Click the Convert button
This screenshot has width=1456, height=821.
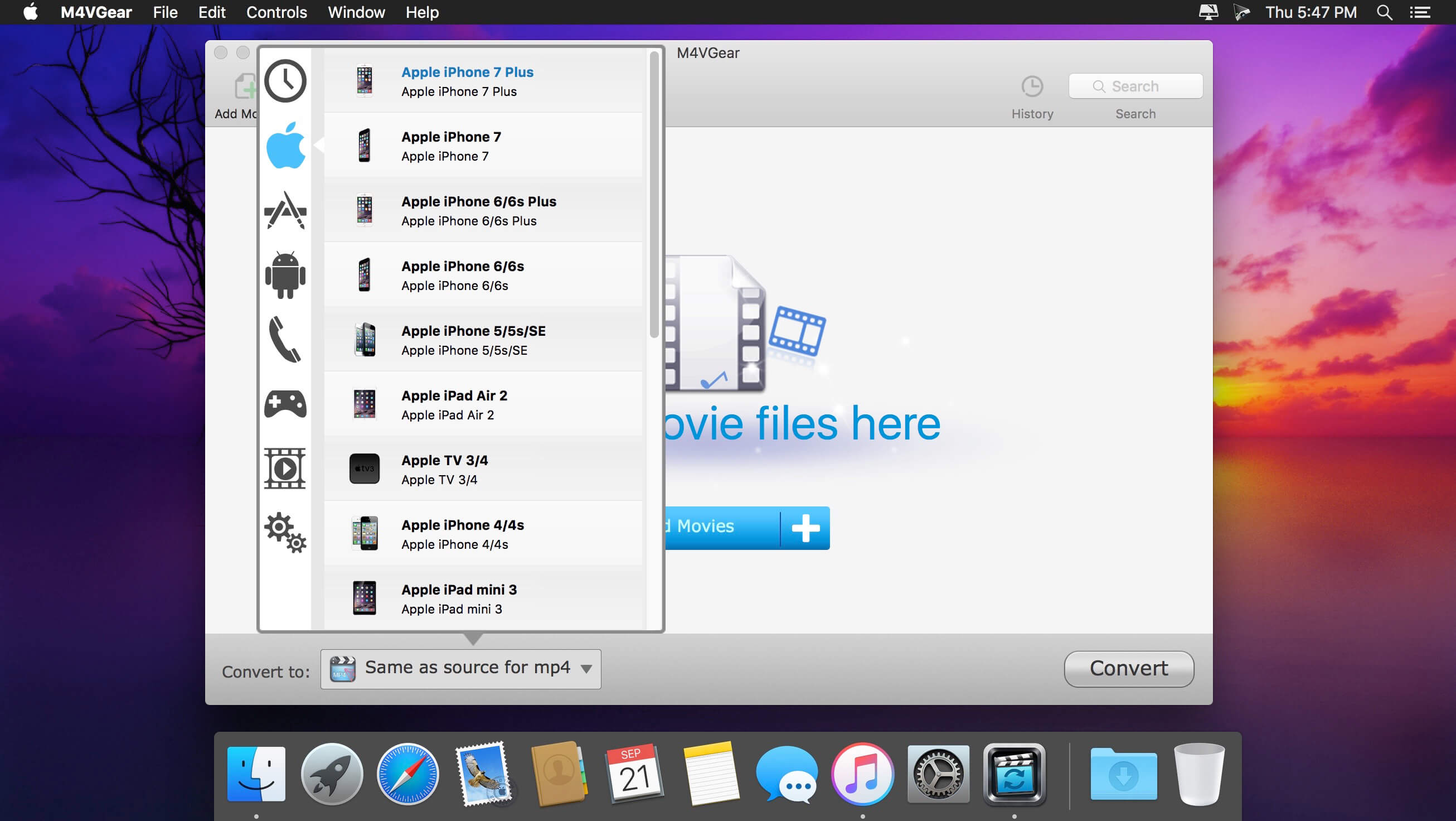coord(1129,669)
